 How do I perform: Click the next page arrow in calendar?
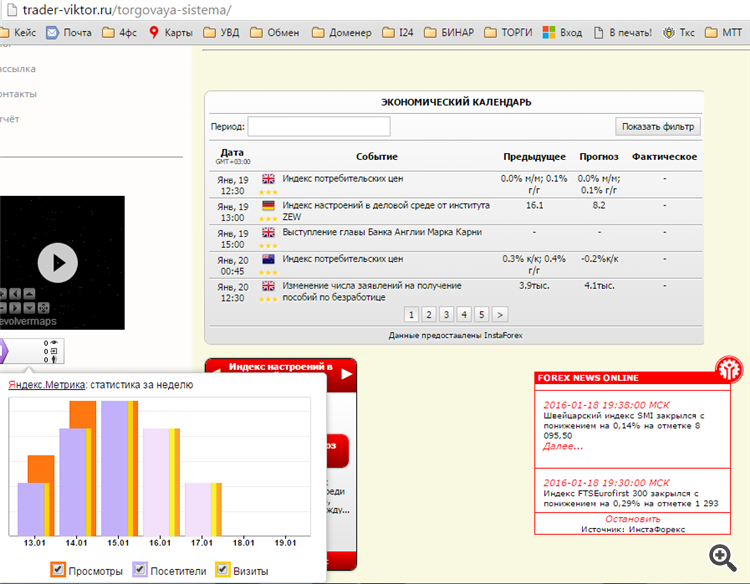(x=500, y=315)
